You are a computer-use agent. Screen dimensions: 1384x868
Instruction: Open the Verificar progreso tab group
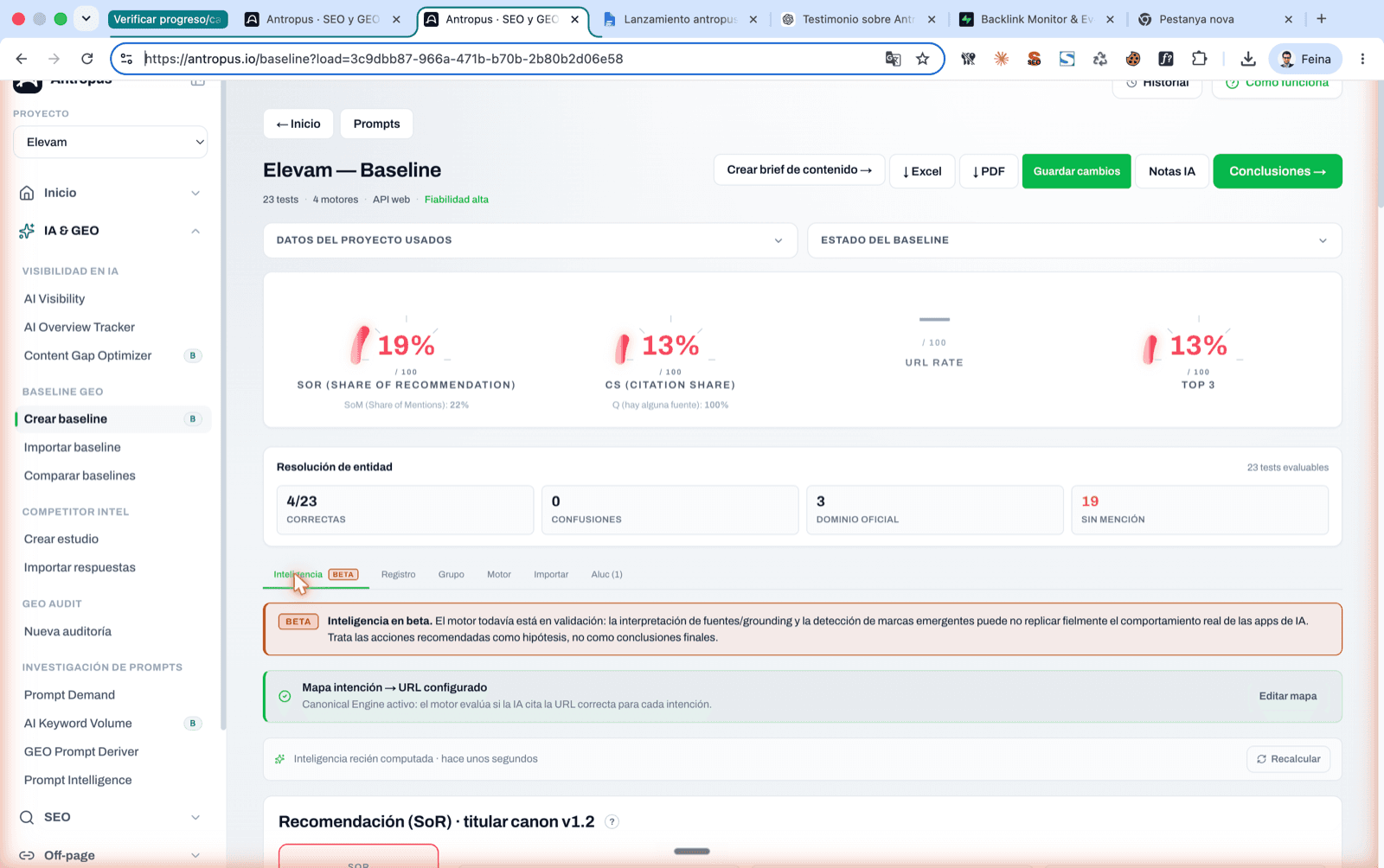click(168, 19)
